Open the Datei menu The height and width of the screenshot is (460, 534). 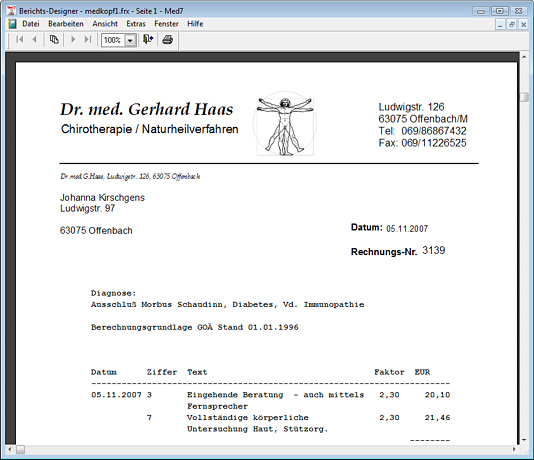[31, 24]
